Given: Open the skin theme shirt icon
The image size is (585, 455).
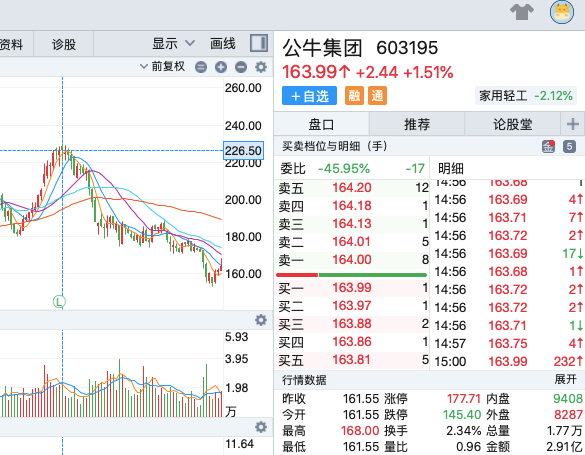Looking at the screenshot, I should point(522,12).
